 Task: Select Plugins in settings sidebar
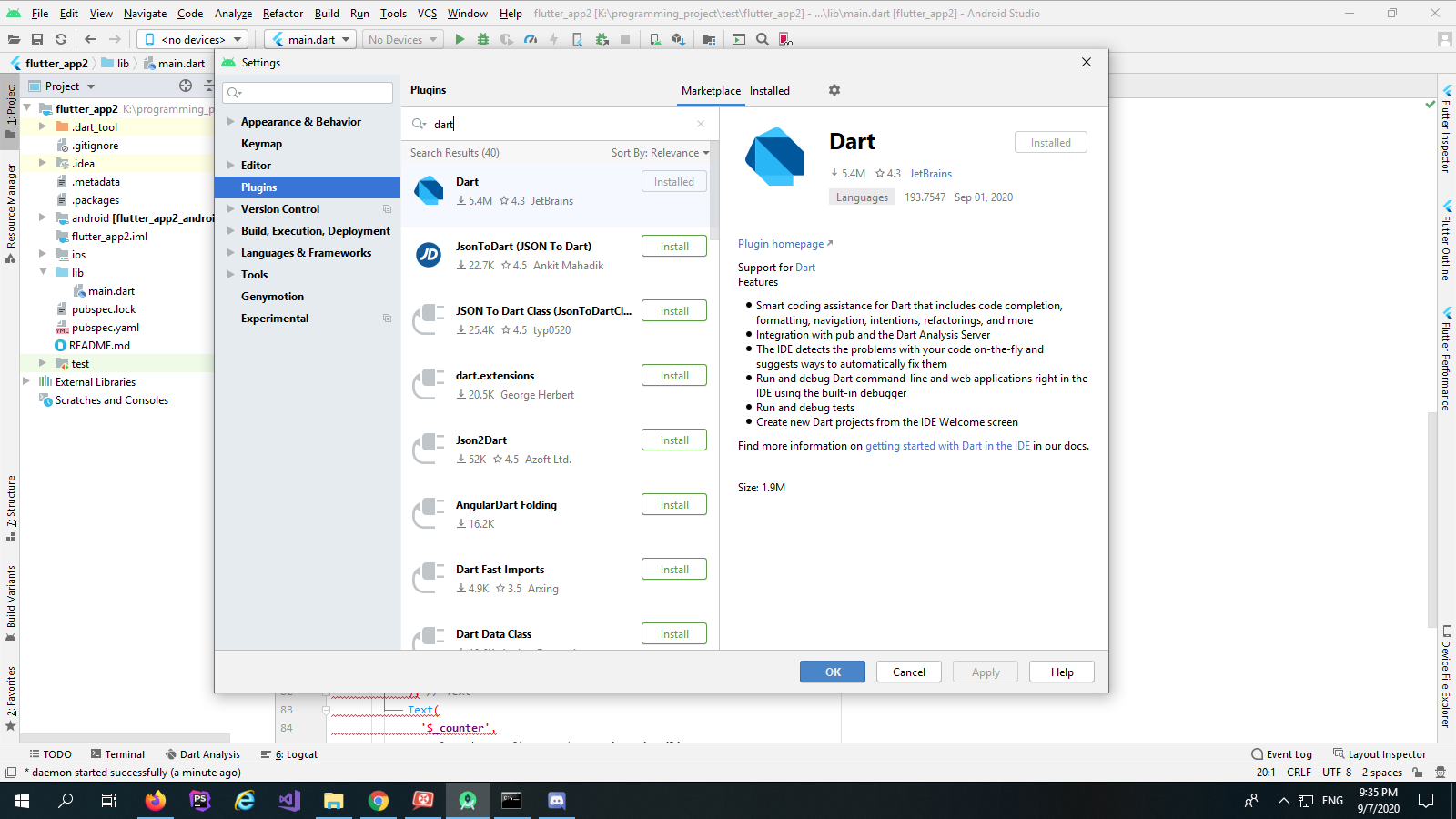(308, 187)
